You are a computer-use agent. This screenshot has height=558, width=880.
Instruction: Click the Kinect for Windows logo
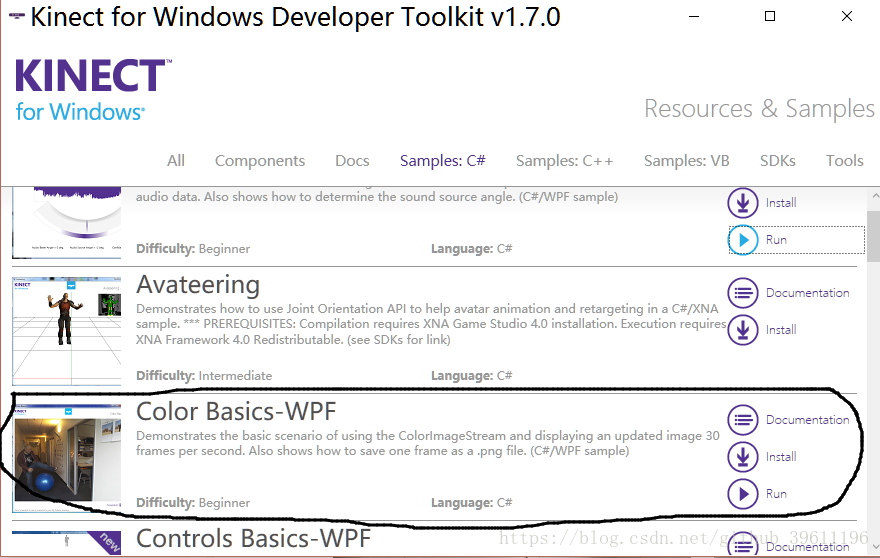click(93, 90)
